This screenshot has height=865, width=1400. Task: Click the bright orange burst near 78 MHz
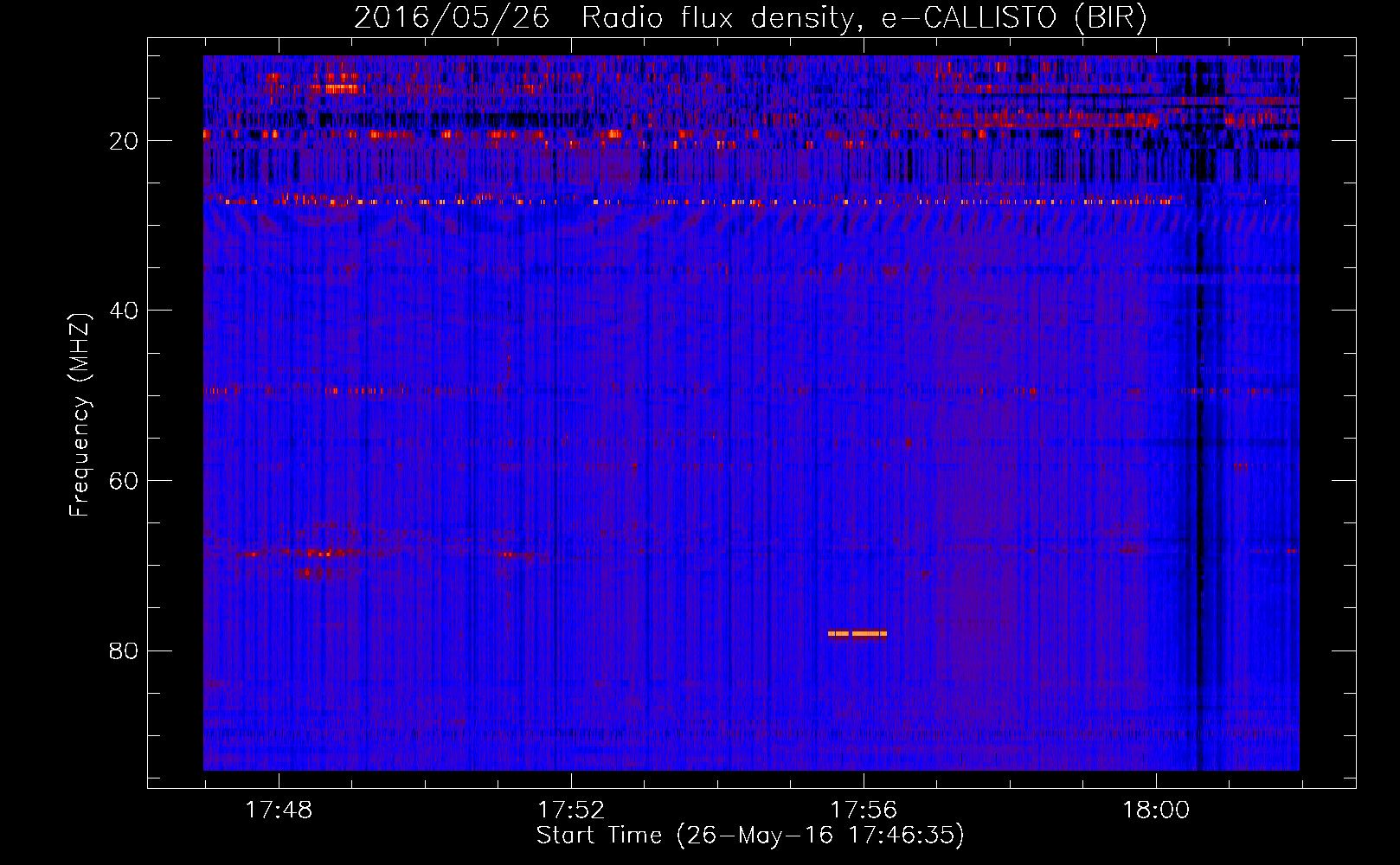(857, 633)
